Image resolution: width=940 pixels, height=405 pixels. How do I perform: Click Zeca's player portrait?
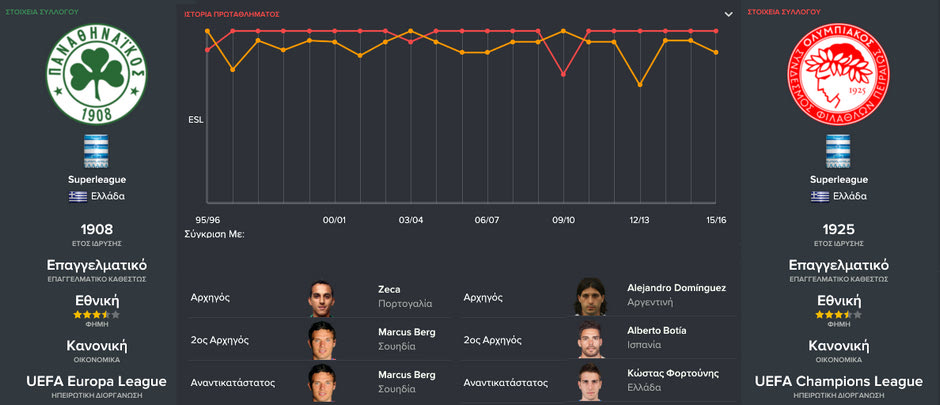(x=322, y=297)
